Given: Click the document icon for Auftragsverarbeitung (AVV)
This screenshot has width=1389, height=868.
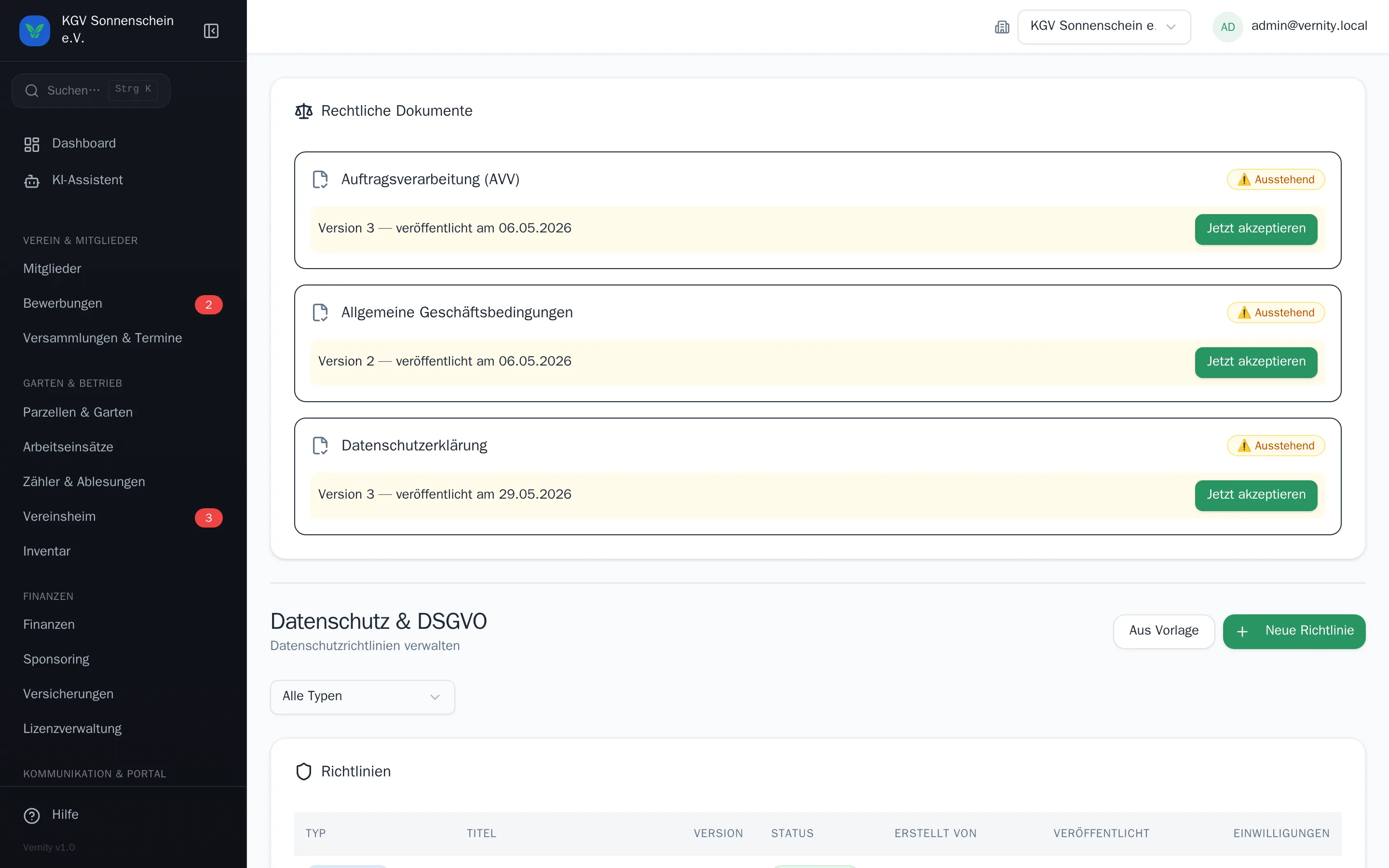Looking at the screenshot, I should [x=320, y=180].
